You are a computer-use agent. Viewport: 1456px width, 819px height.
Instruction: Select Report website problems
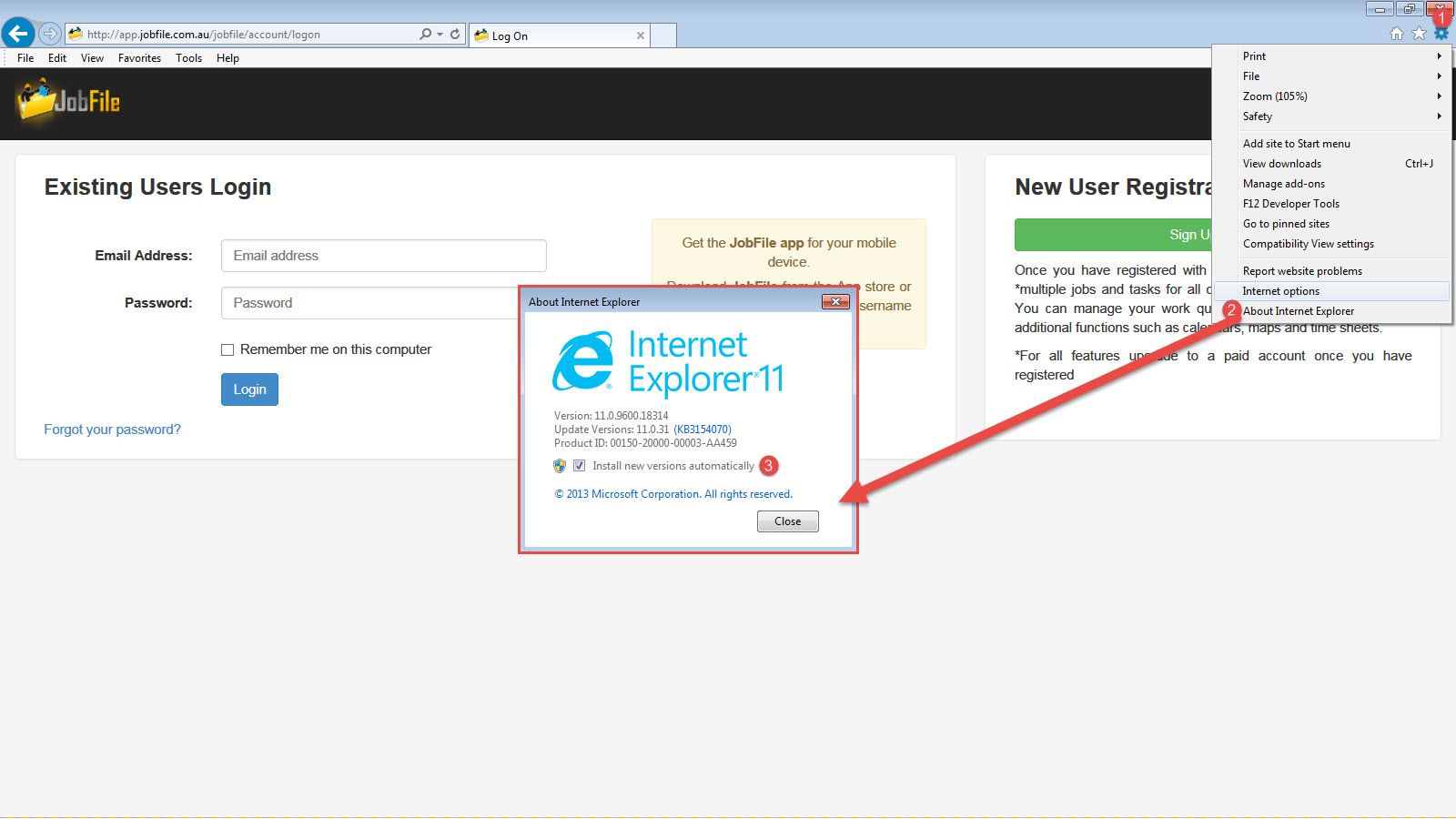(x=1331, y=271)
